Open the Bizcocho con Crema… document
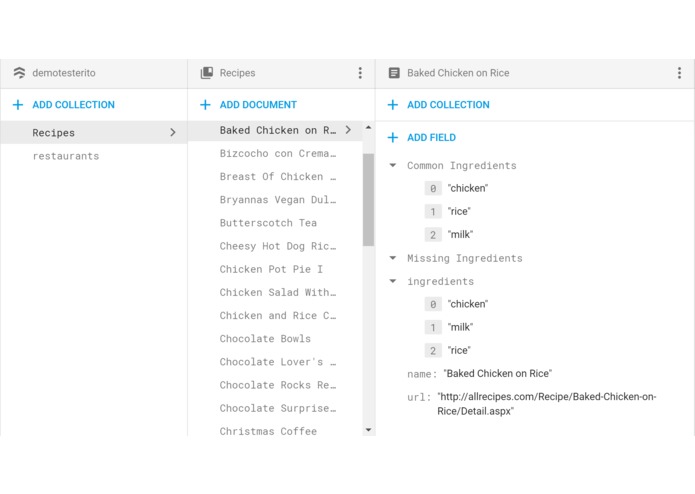 tap(278, 153)
